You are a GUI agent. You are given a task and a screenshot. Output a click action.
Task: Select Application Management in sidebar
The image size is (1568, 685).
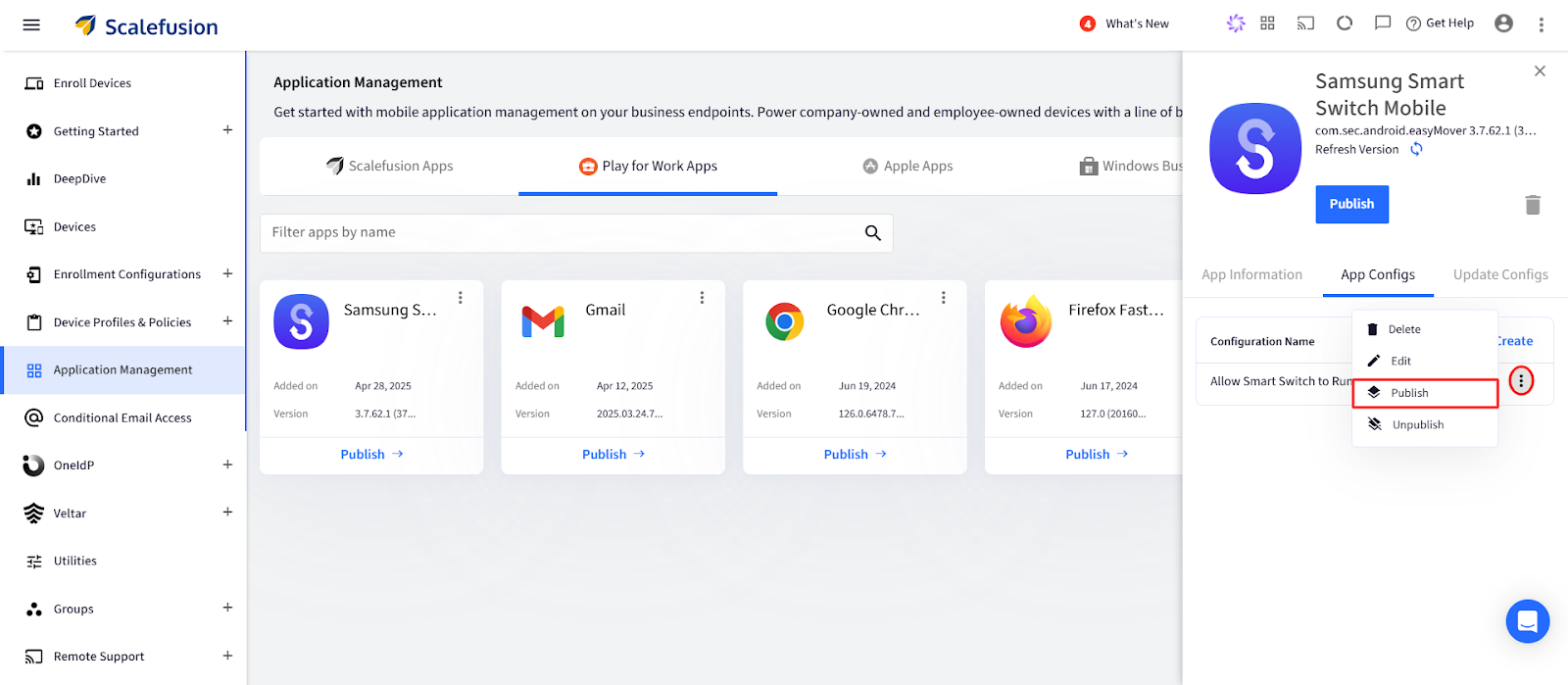(122, 370)
